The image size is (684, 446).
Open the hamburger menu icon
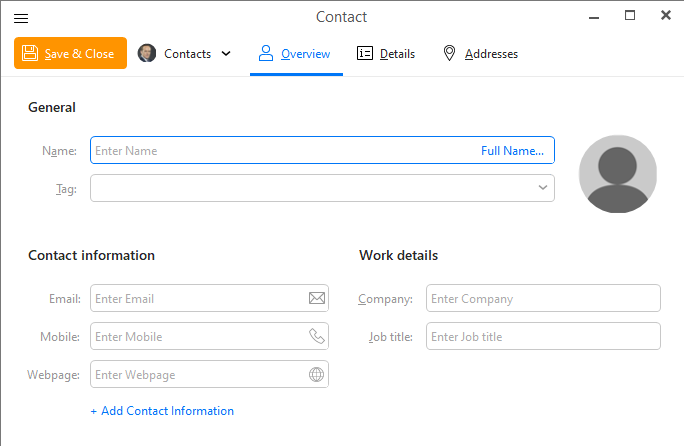click(x=21, y=18)
